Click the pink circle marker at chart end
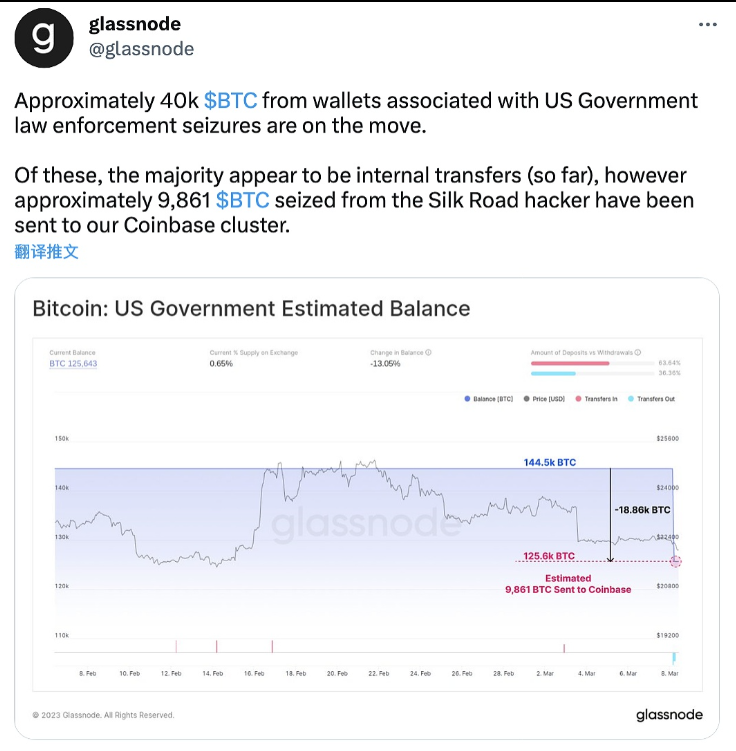 click(676, 561)
